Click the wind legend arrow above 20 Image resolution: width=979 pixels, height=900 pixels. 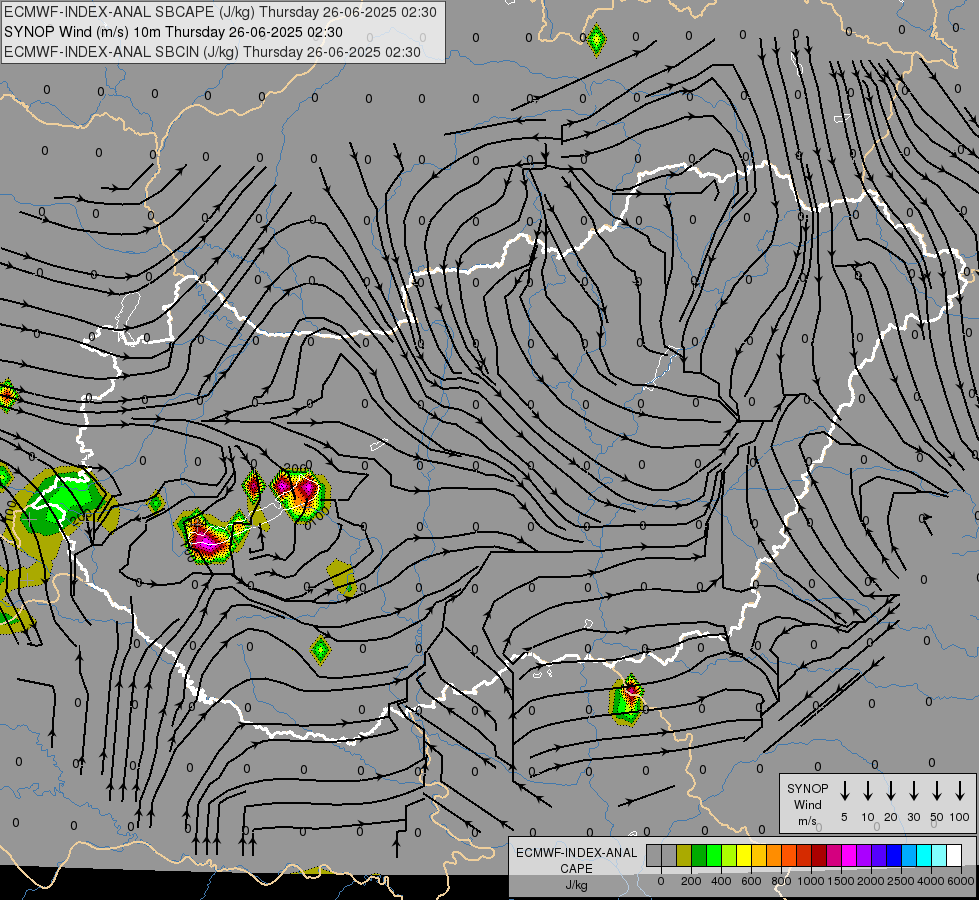click(891, 791)
